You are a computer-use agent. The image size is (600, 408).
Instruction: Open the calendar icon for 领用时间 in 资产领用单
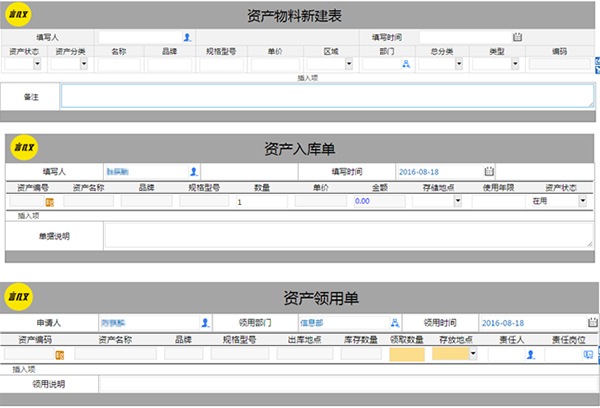pos(592,322)
